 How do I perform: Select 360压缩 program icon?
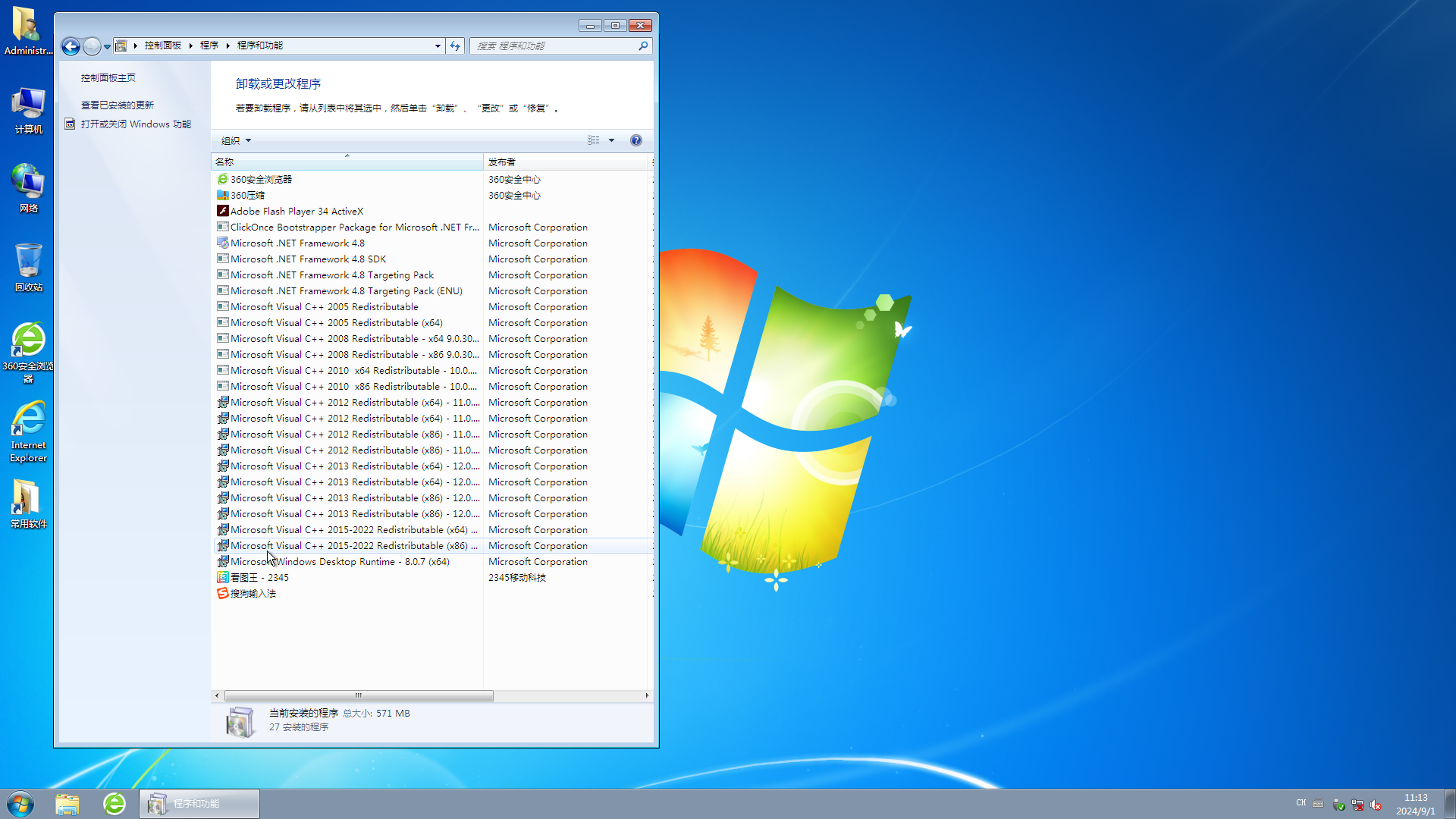222,195
